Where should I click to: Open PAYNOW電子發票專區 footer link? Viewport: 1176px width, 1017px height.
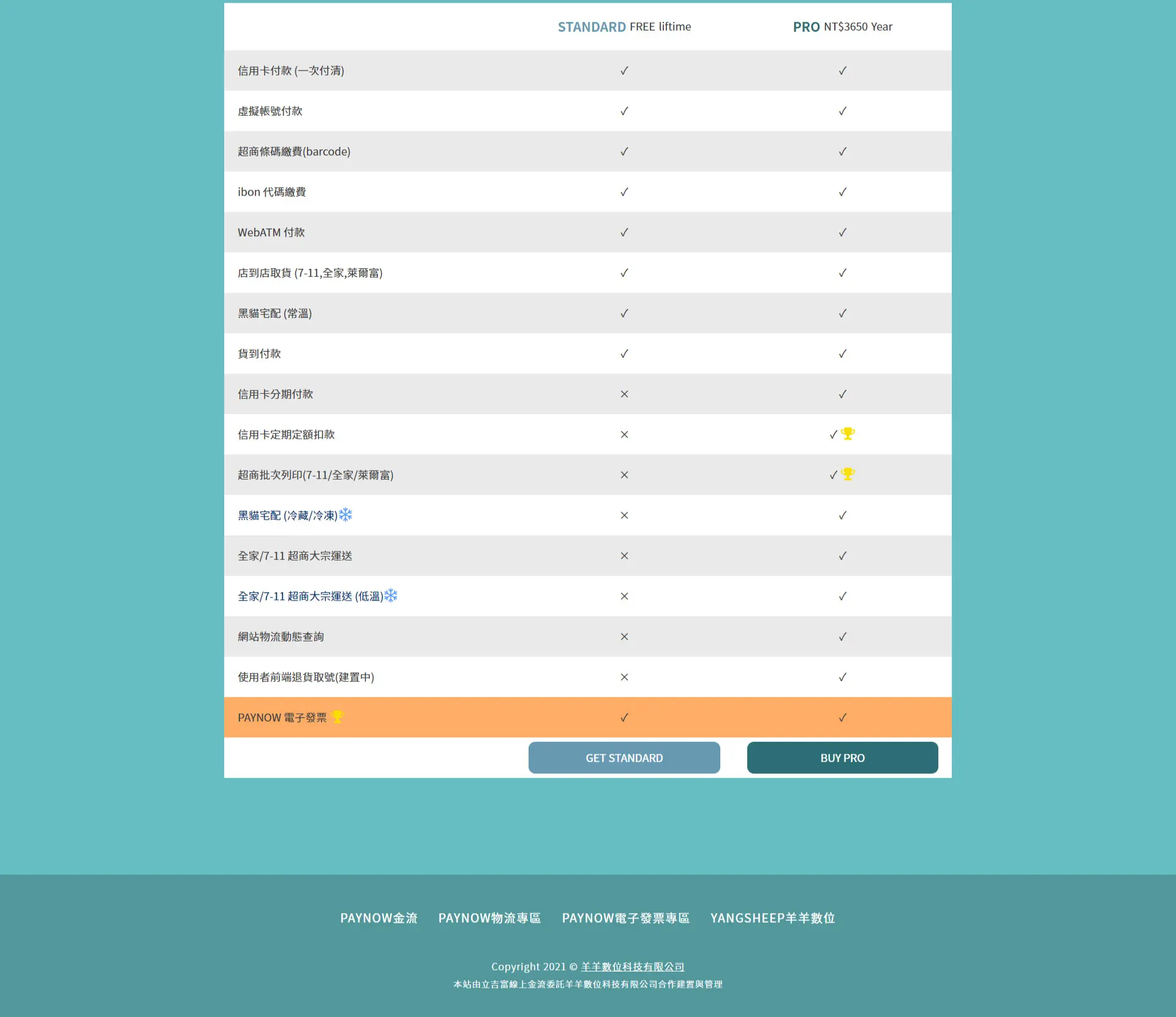point(625,918)
